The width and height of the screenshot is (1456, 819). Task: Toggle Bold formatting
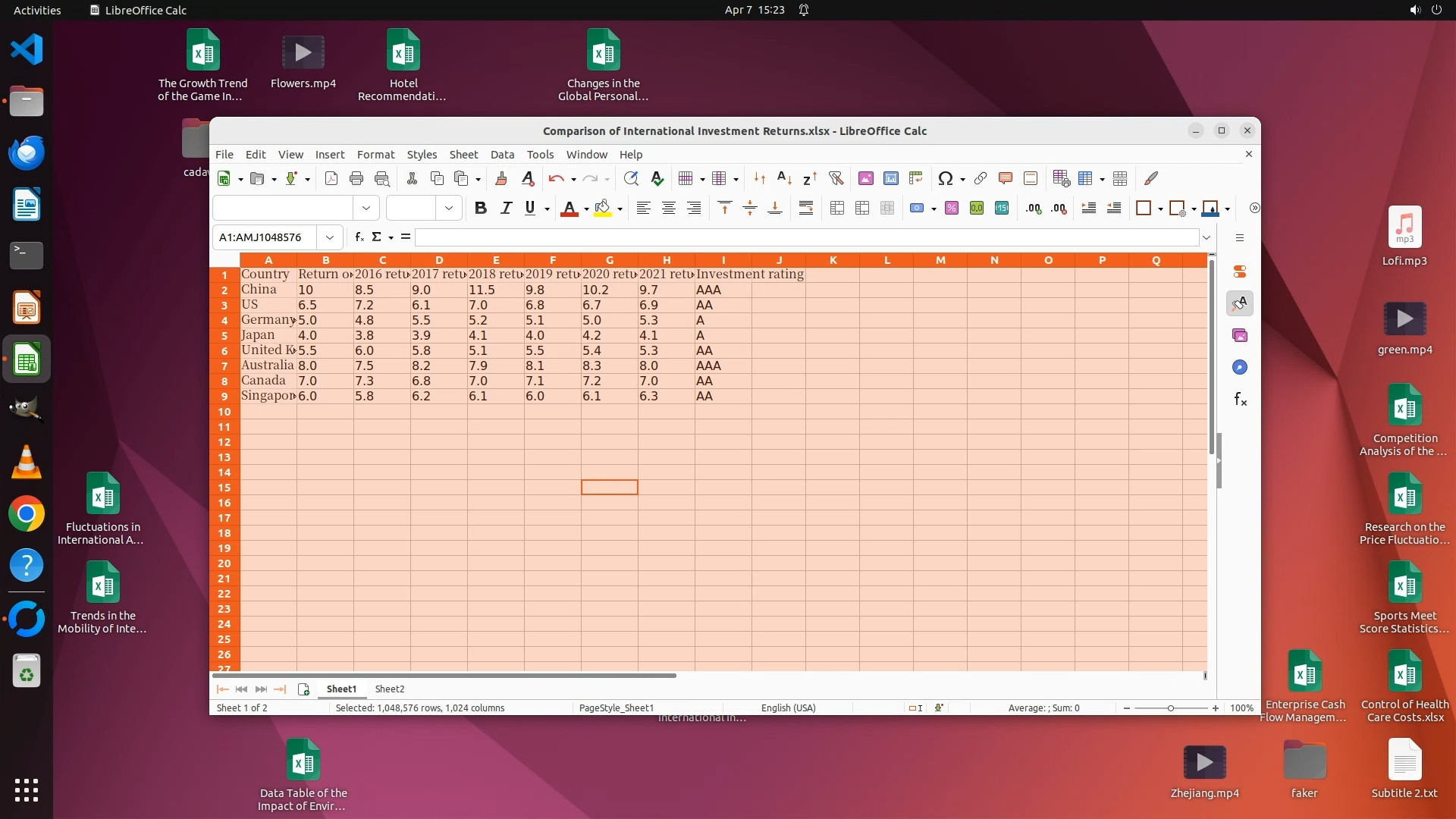pyautogui.click(x=480, y=209)
